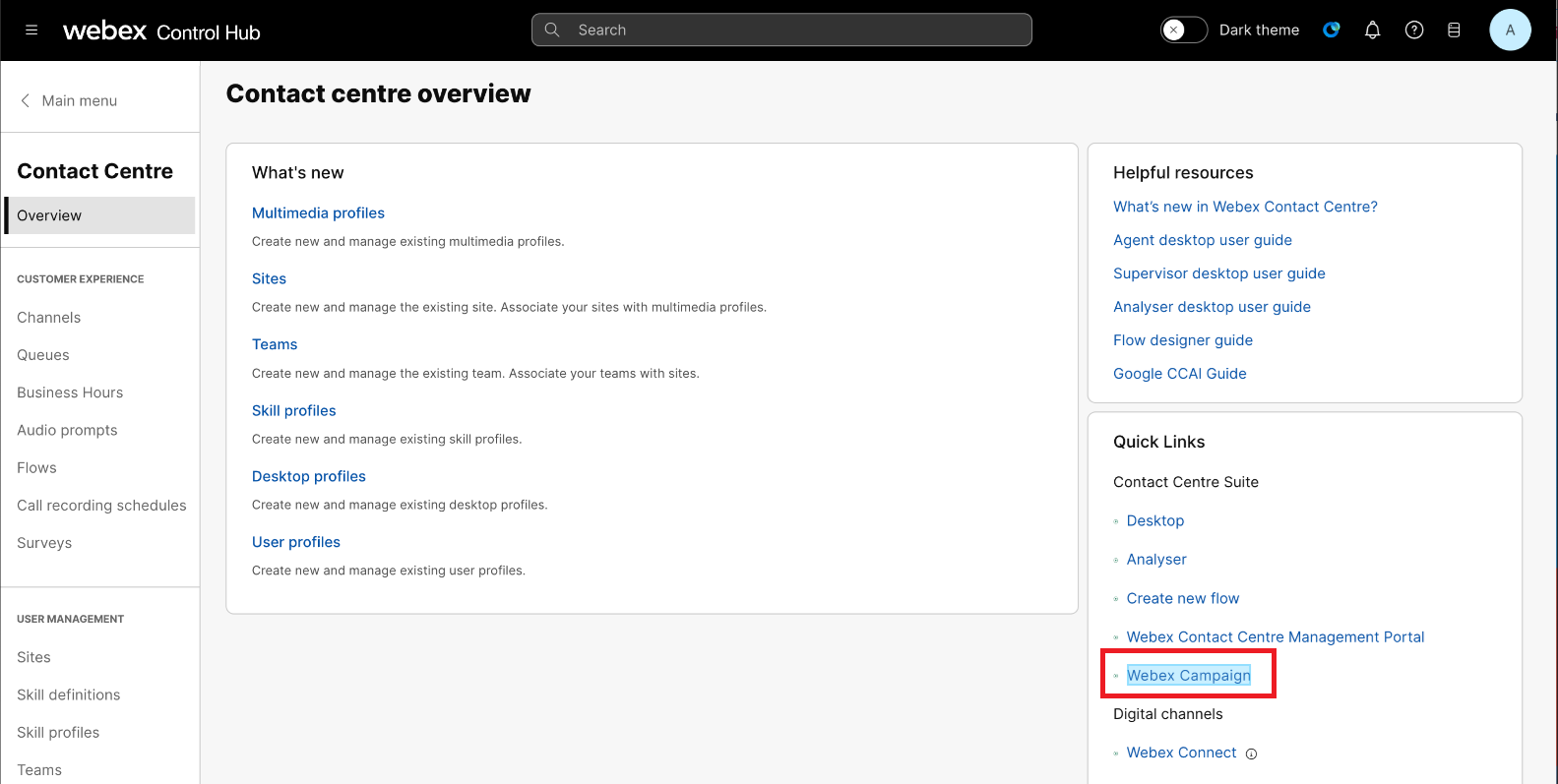Click the Digital channels label

(1168, 714)
